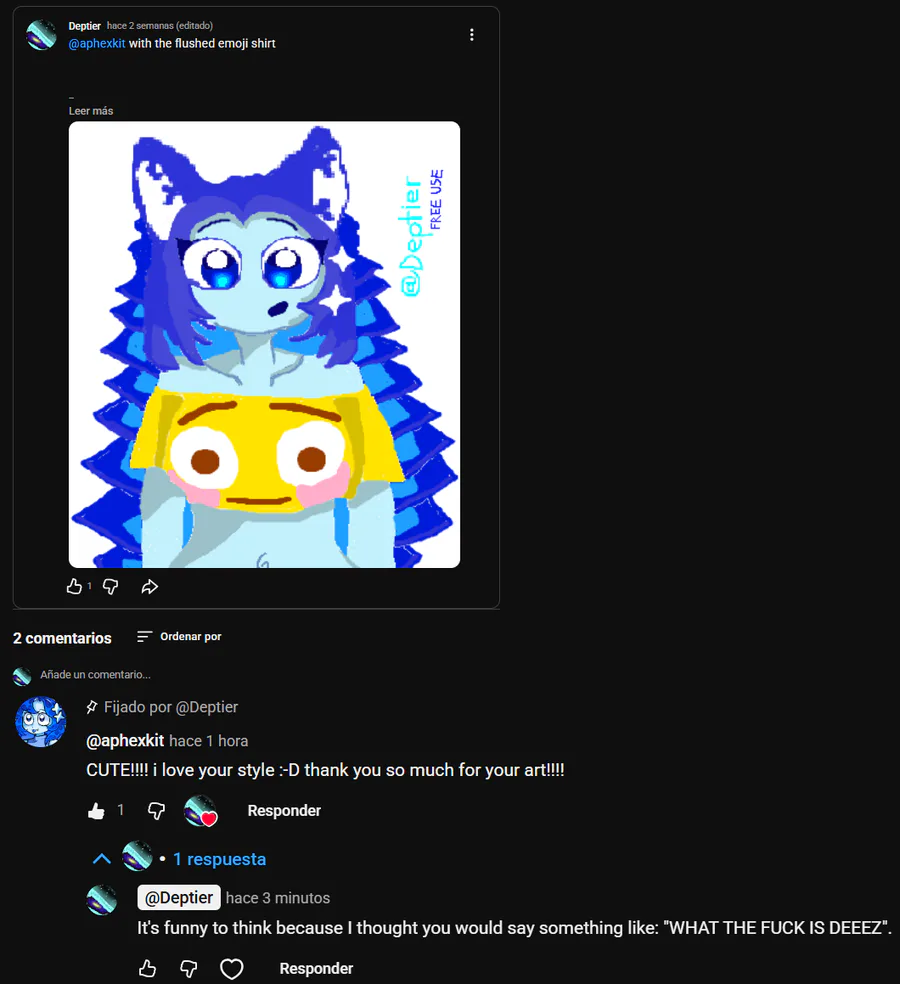The width and height of the screenshot is (900, 984).
Task: Open the three-dot post options menu
Action: pyautogui.click(x=471, y=35)
